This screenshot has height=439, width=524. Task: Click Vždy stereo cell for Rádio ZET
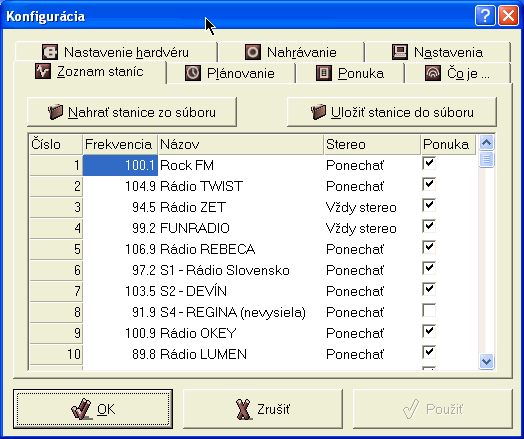coord(372,207)
